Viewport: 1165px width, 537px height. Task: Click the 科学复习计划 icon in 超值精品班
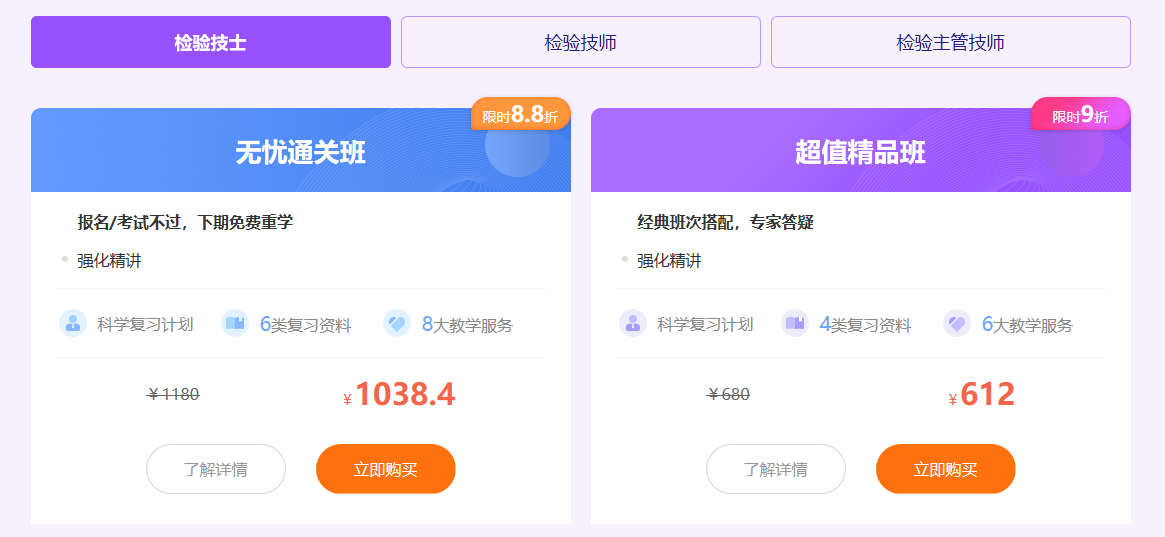[x=633, y=323]
